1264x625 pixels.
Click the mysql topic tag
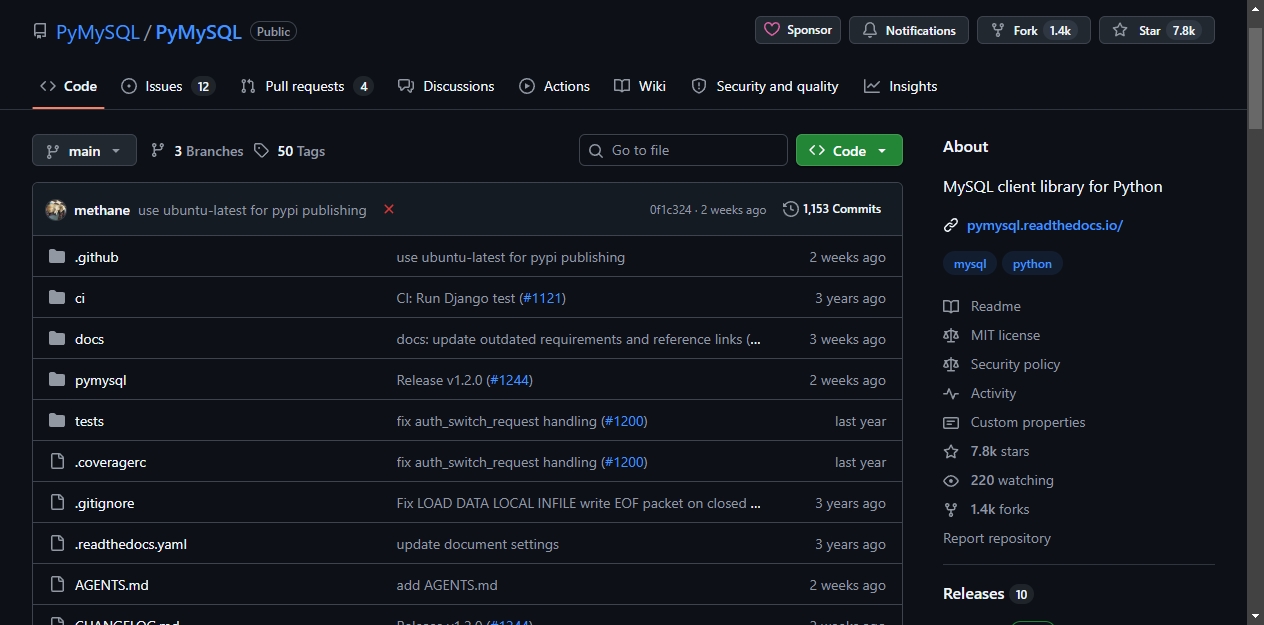(x=970, y=264)
